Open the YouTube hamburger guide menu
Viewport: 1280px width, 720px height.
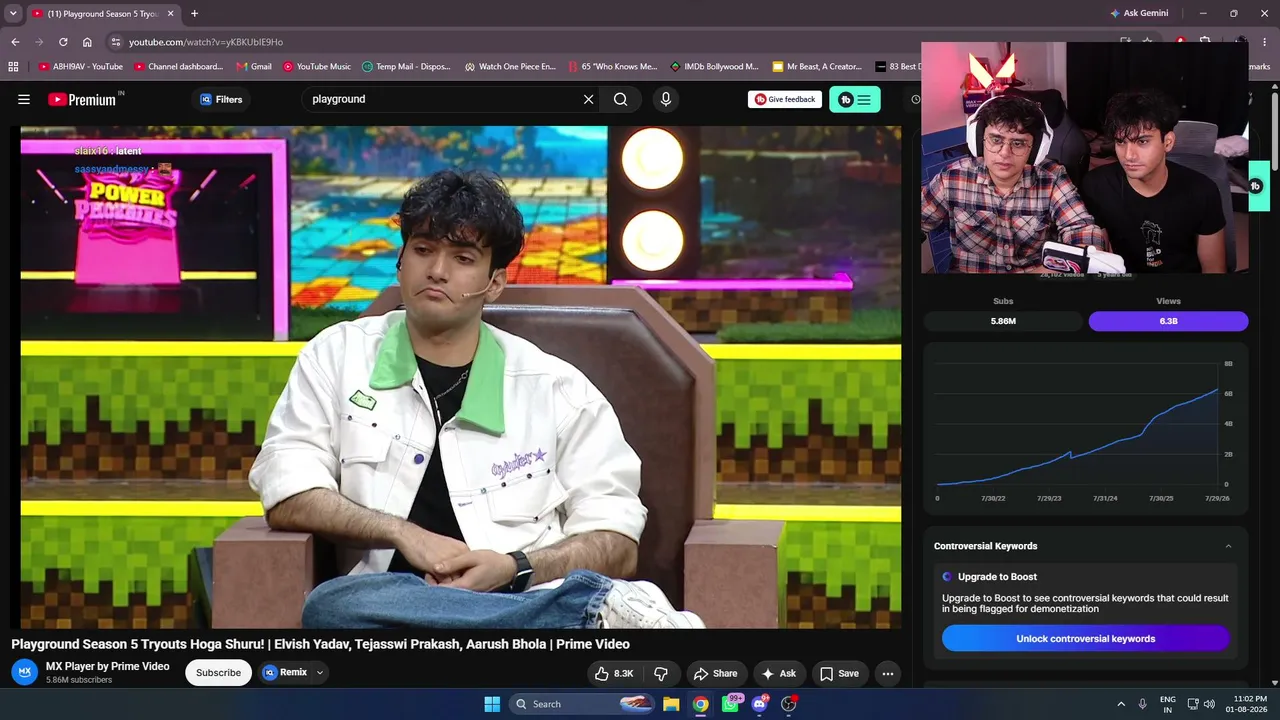[24, 99]
